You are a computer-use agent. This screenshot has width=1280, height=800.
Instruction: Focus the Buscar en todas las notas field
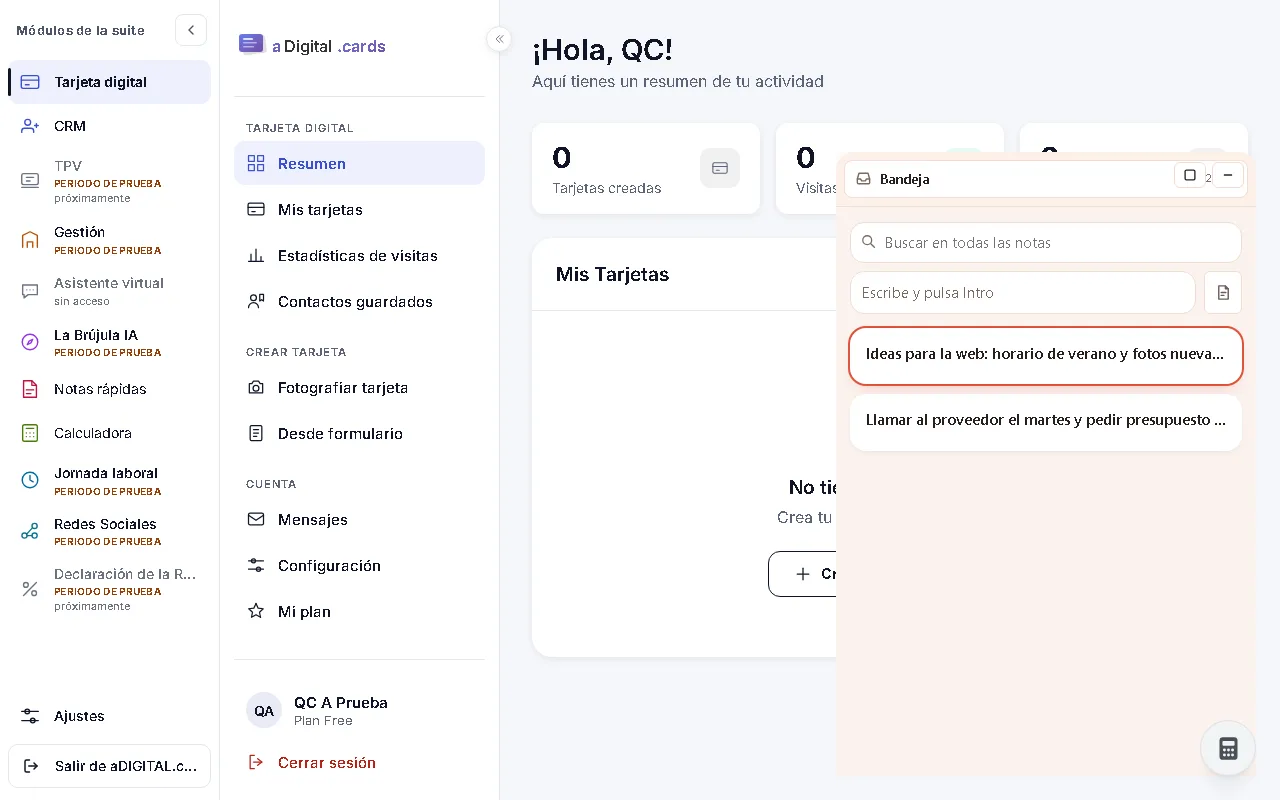1046,242
